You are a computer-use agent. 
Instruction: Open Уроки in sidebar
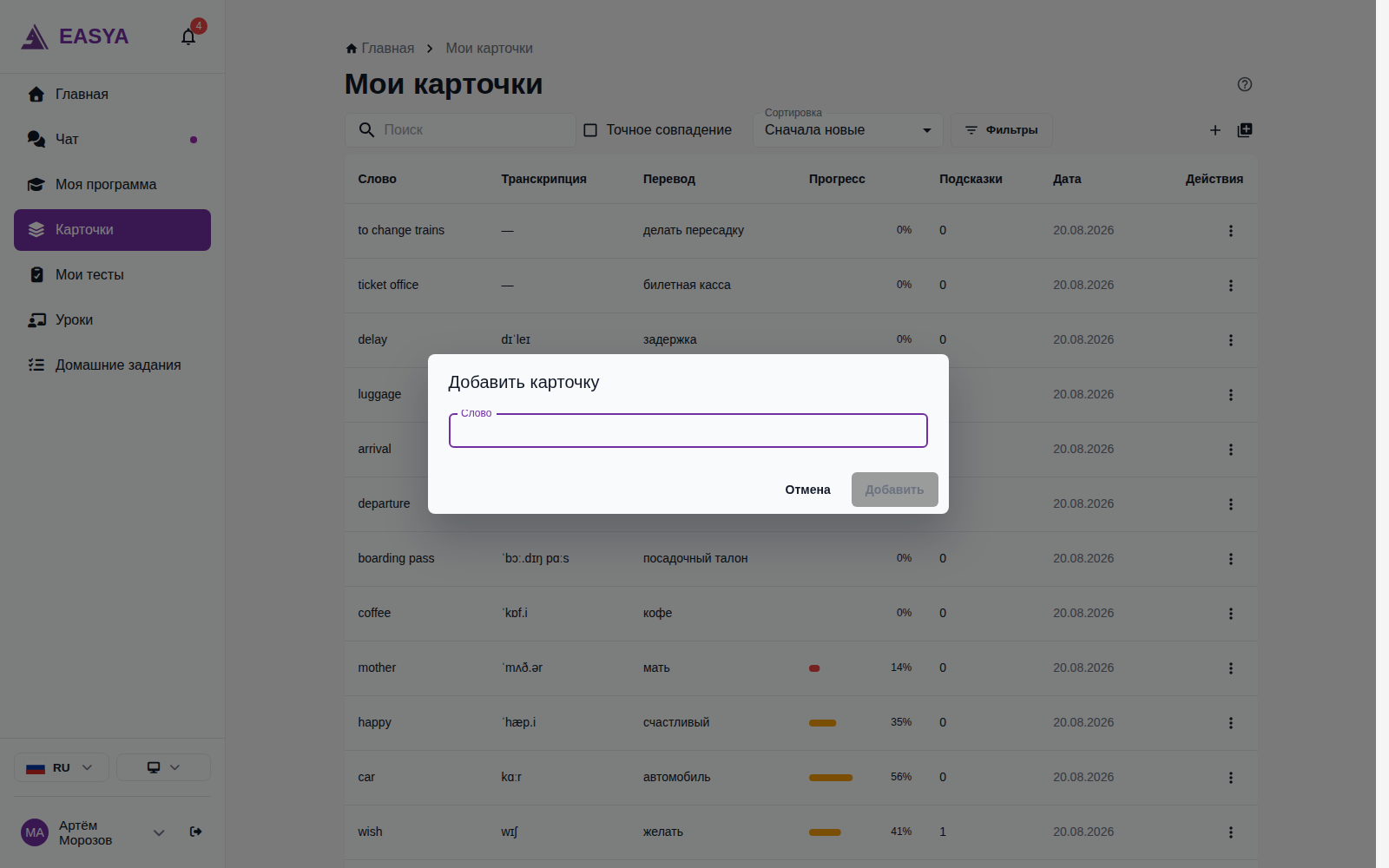coord(112,320)
